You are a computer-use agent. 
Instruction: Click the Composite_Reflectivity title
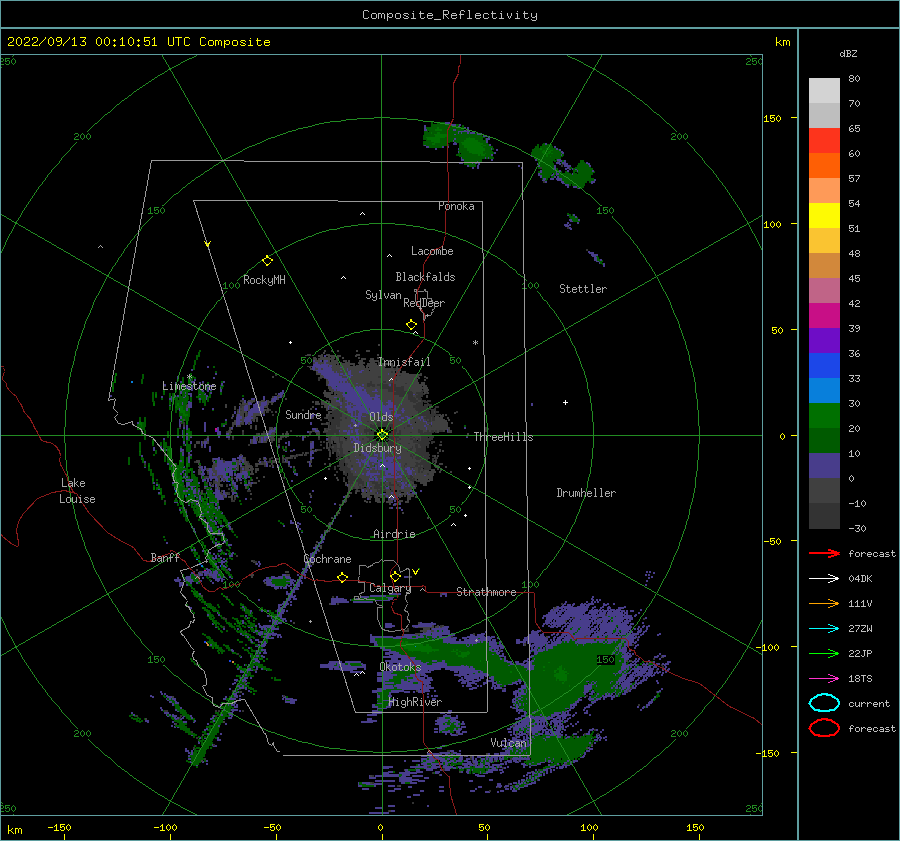(449, 15)
